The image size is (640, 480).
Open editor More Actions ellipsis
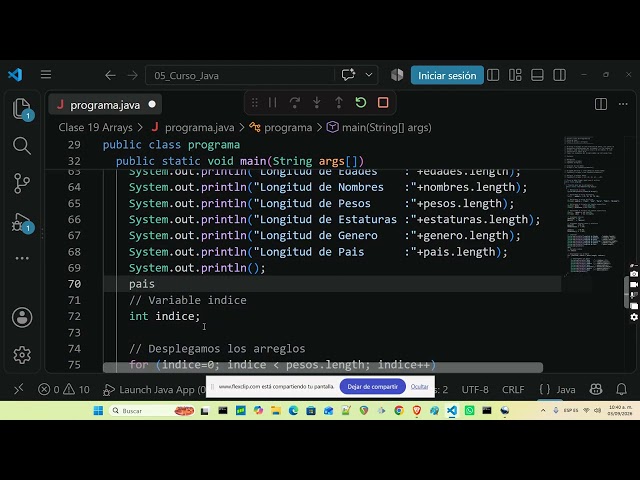[x=623, y=104]
